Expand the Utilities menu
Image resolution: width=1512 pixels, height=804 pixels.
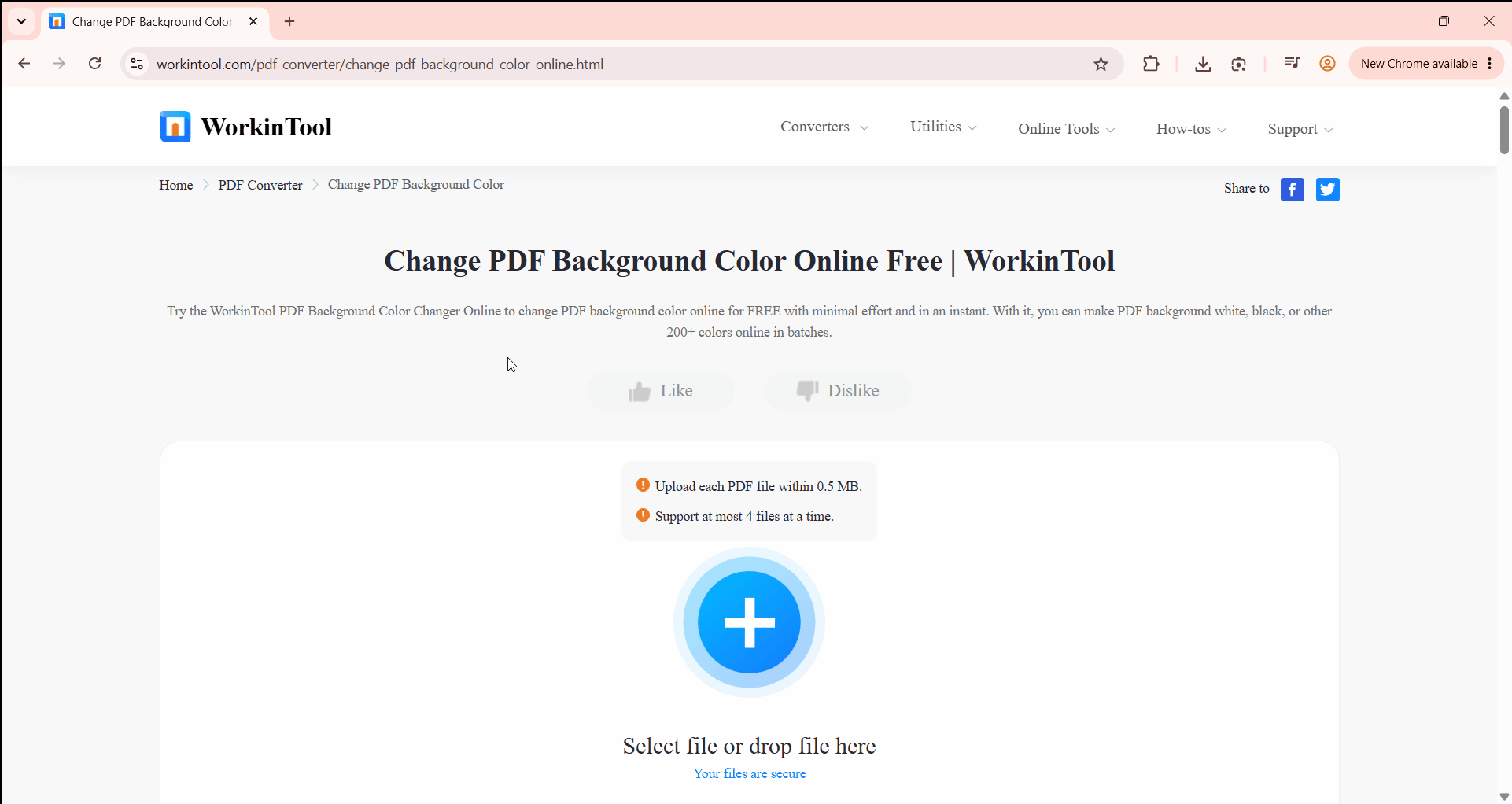[943, 127]
